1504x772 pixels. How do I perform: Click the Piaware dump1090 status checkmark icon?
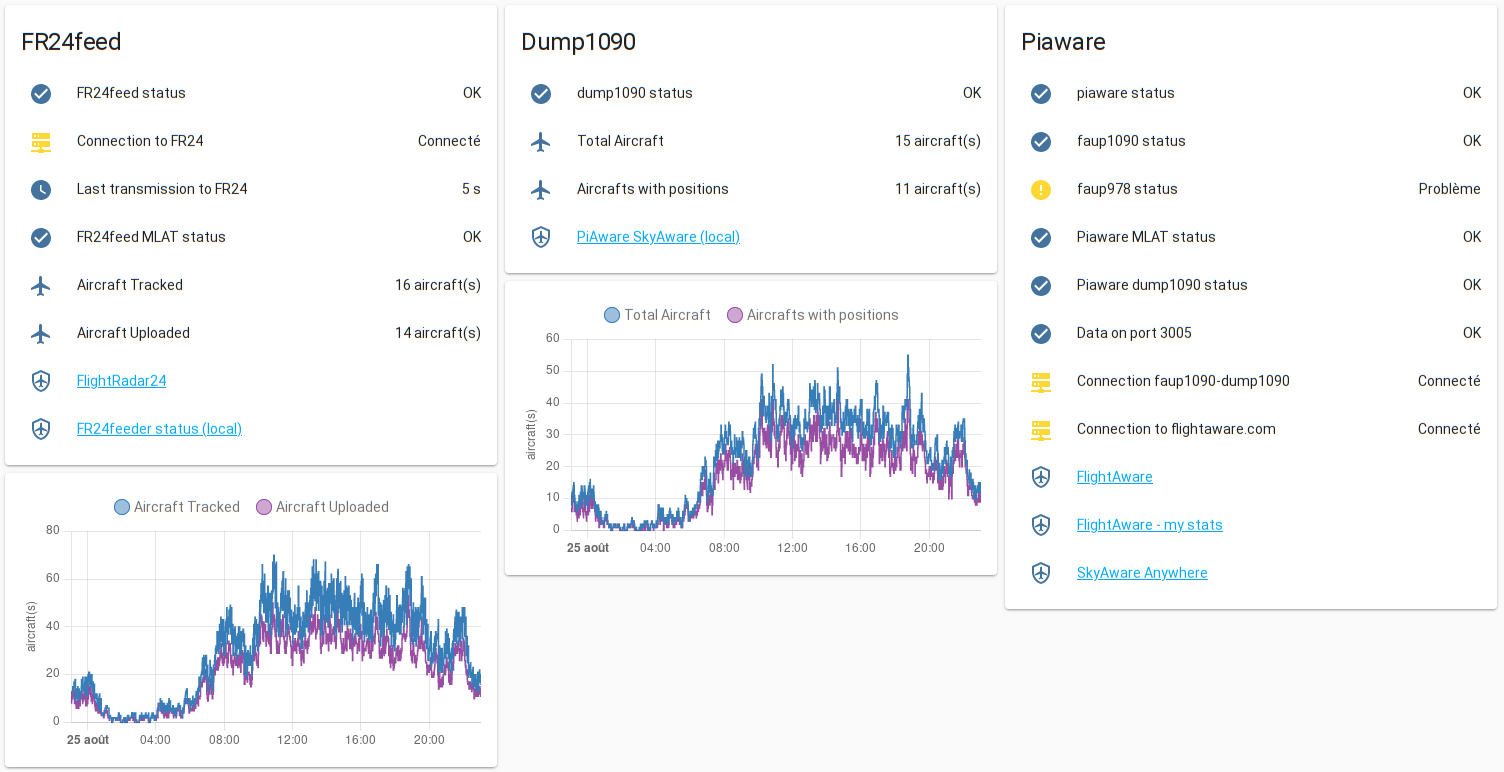tap(1041, 285)
